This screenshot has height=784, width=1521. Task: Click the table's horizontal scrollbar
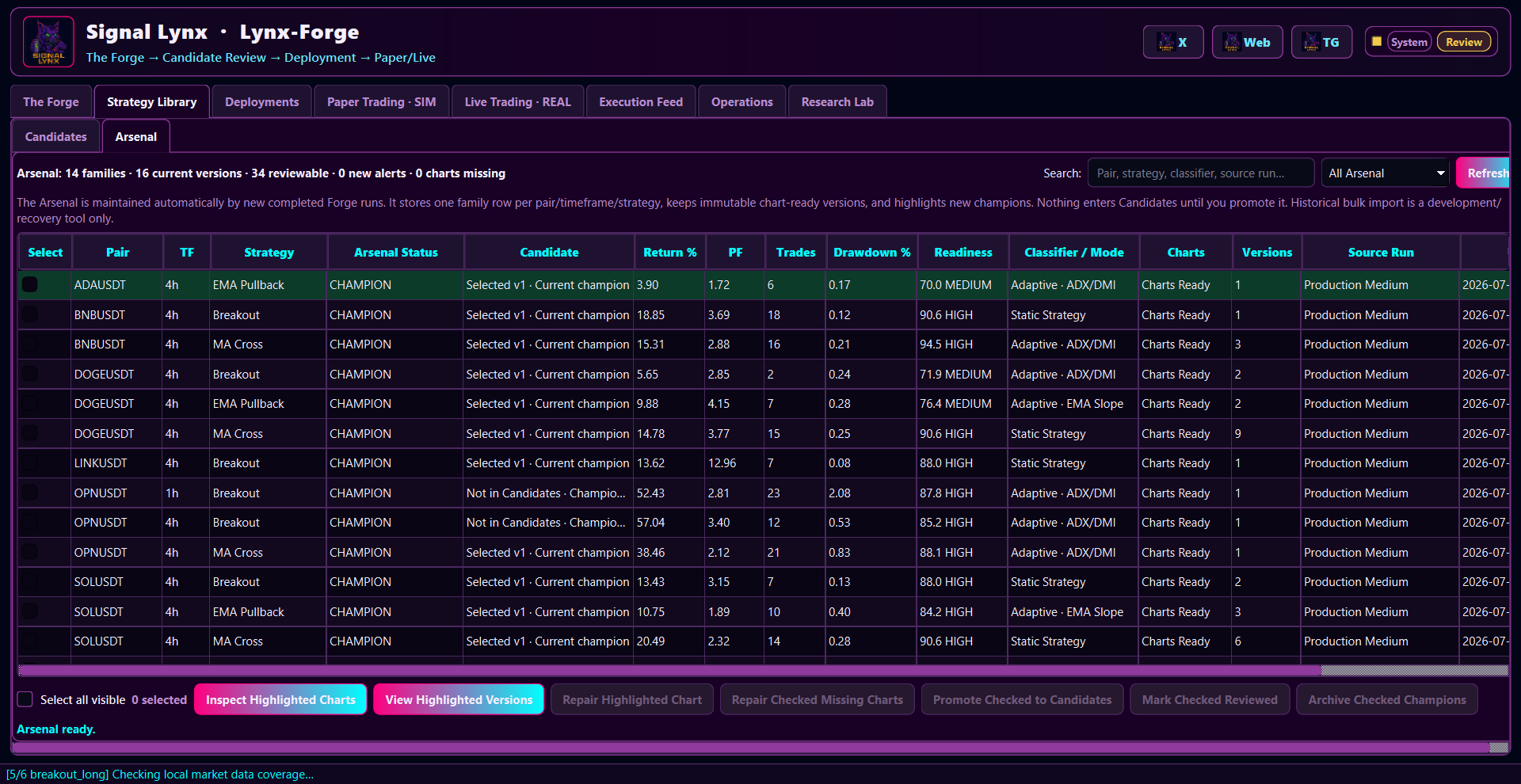tap(669, 670)
